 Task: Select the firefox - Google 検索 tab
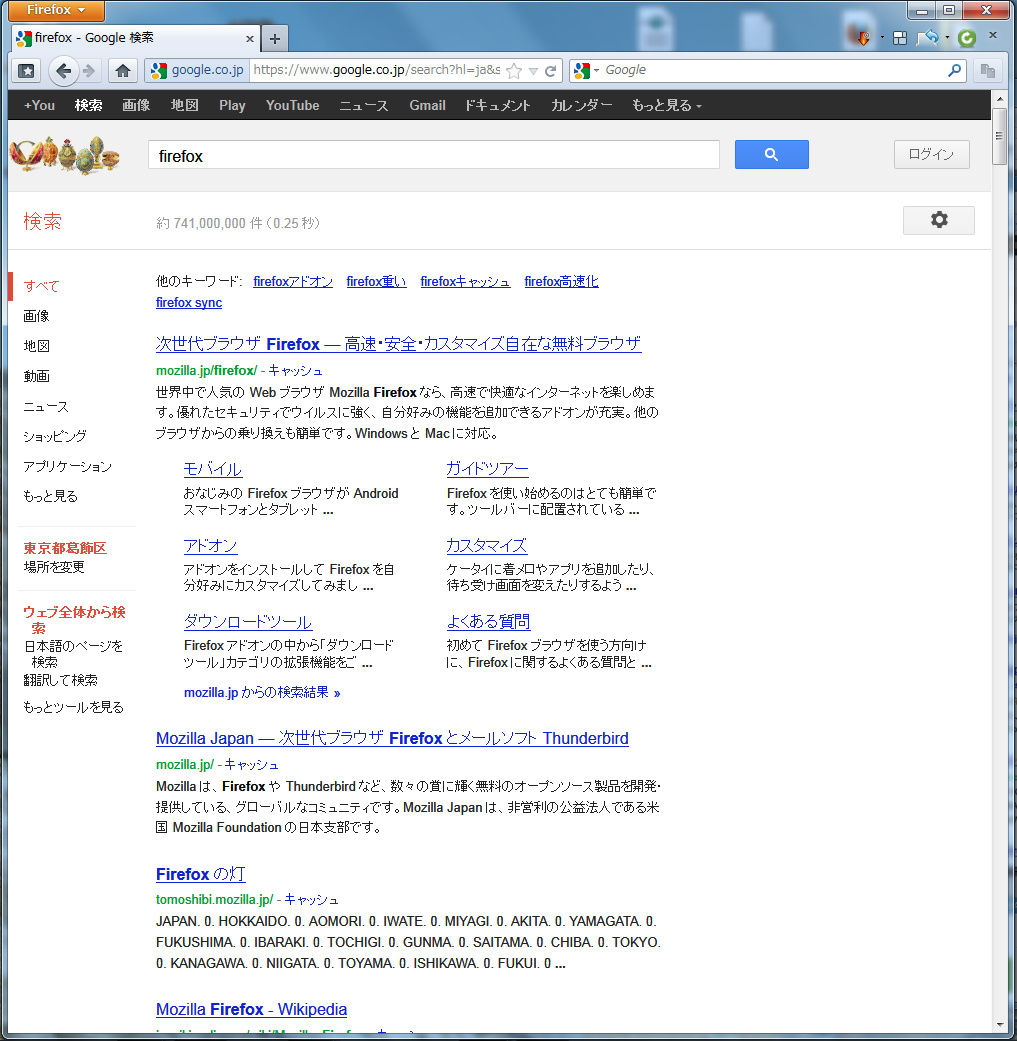tap(135, 39)
